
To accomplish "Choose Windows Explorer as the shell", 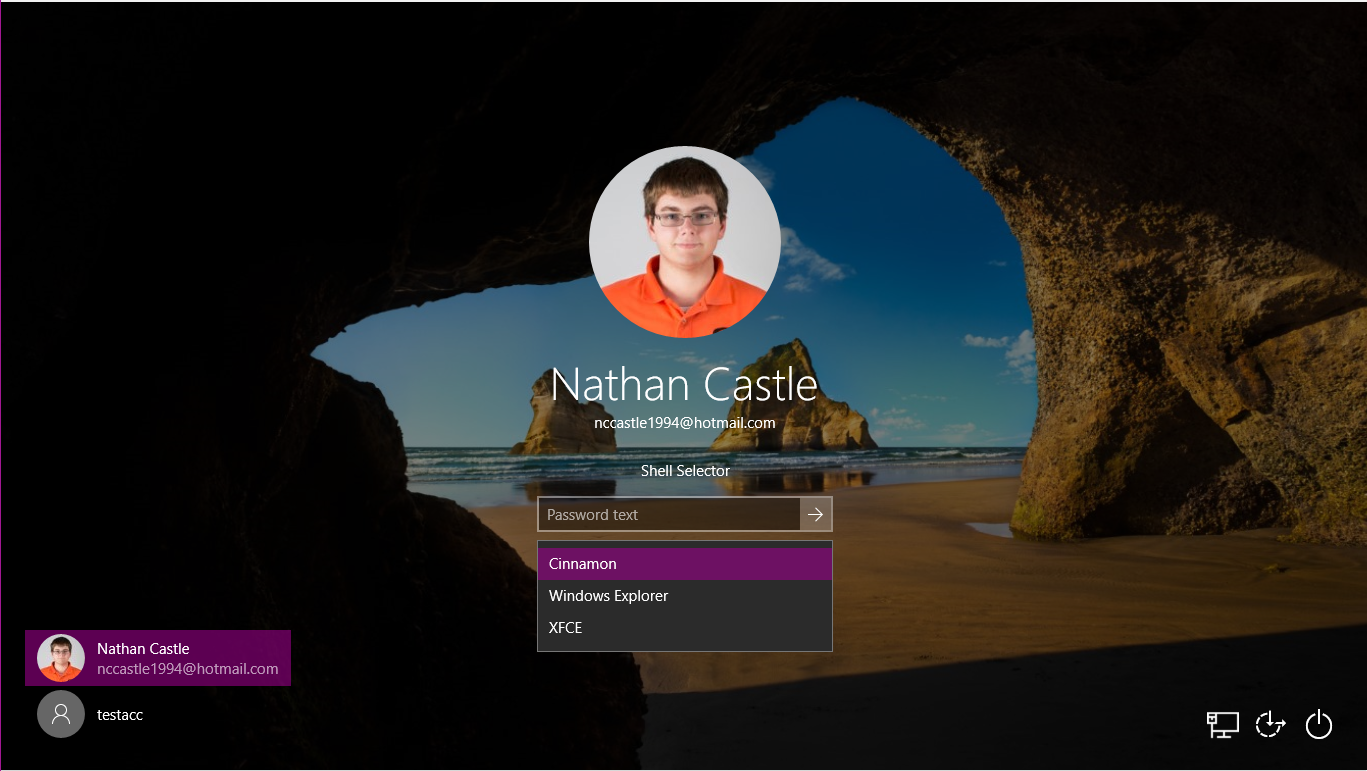I will tap(684, 596).
